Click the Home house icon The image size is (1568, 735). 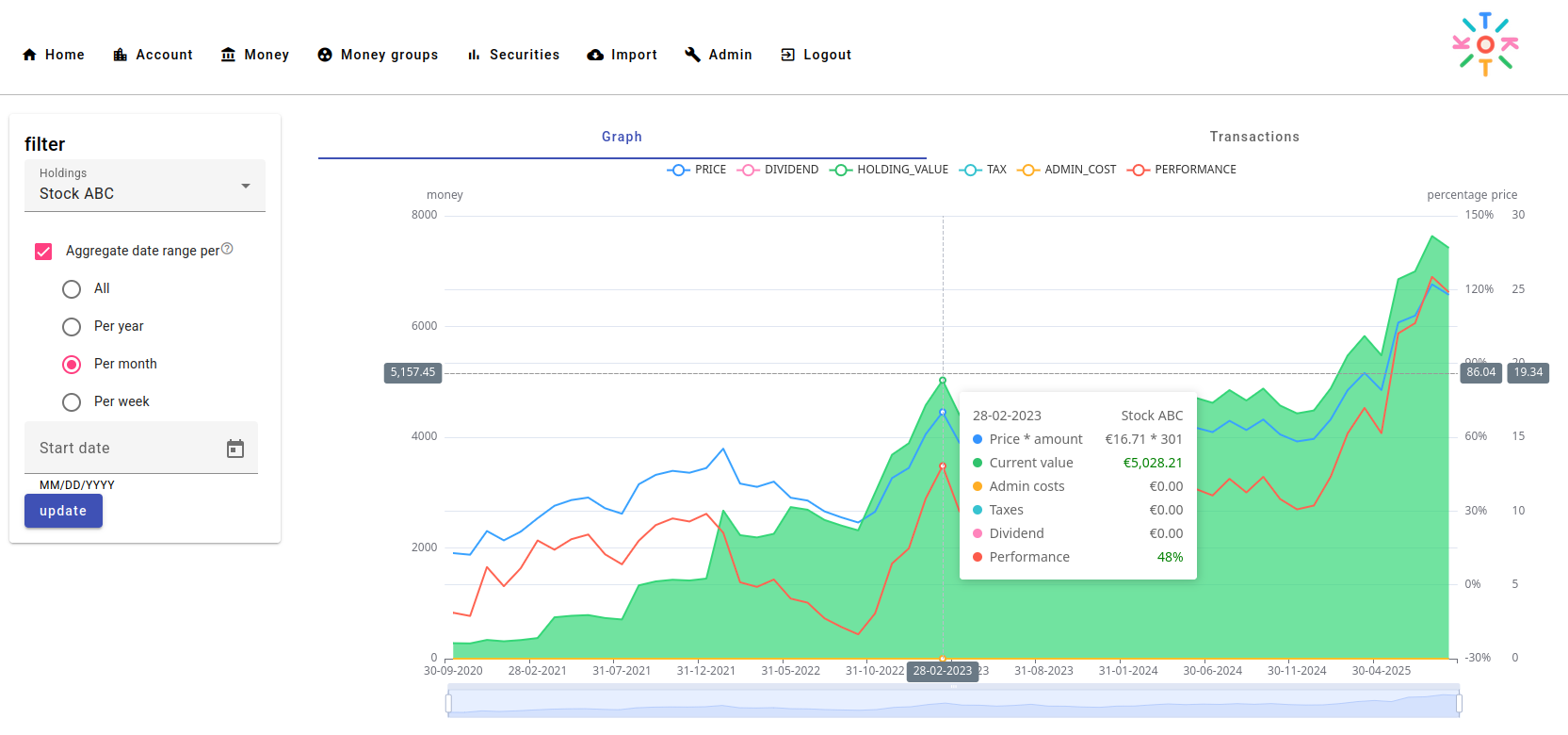click(30, 55)
